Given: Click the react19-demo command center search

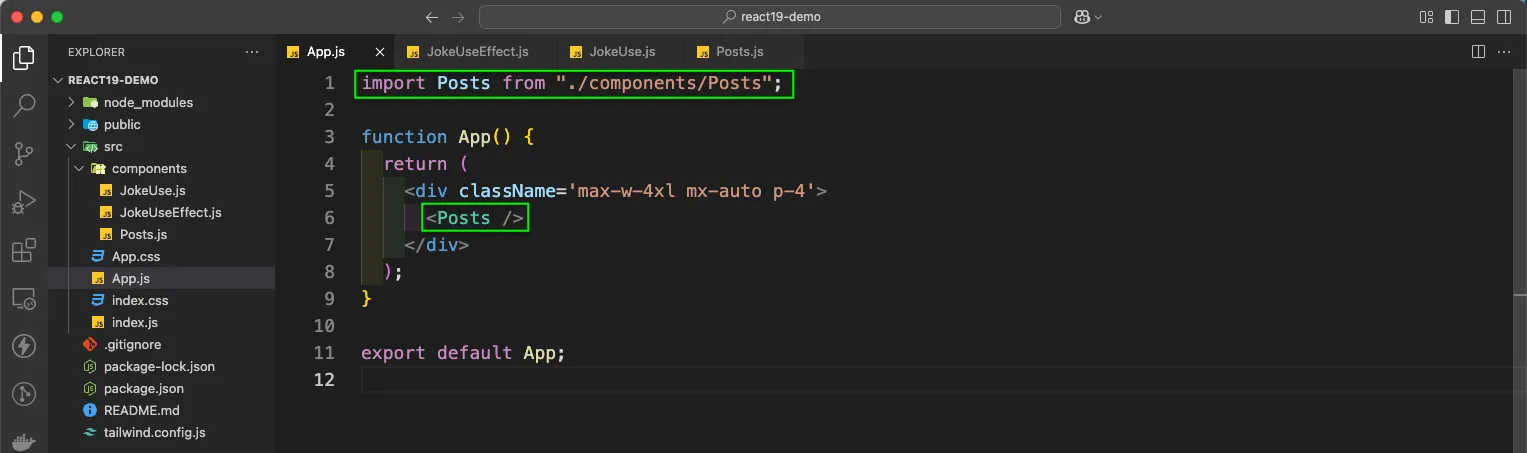Looking at the screenshot, I should click(x=770, y=17).
